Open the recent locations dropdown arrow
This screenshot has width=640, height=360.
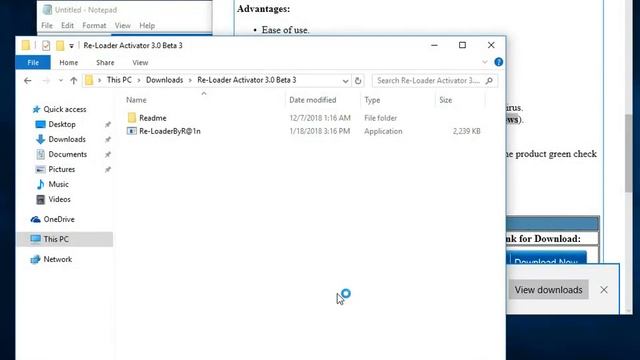[x=60, y=80]
